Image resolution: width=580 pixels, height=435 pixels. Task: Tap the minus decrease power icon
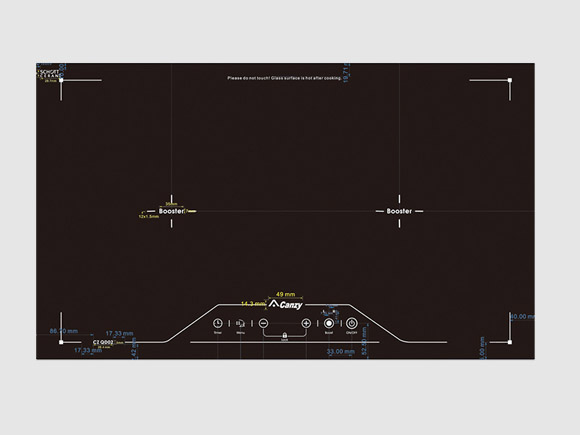tap(263, 323)
